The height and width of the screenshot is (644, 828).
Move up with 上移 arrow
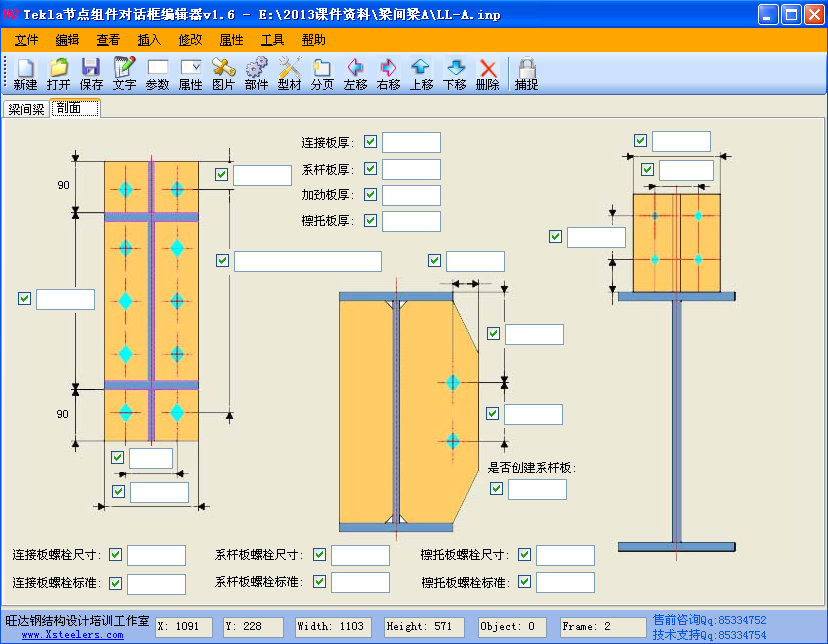[x=421, y=74]
